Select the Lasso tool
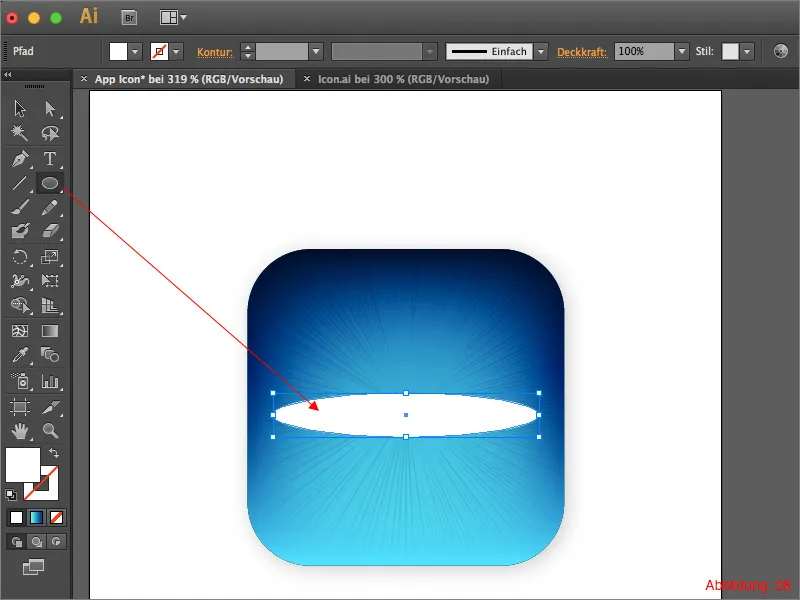 [x=50, y=133]
